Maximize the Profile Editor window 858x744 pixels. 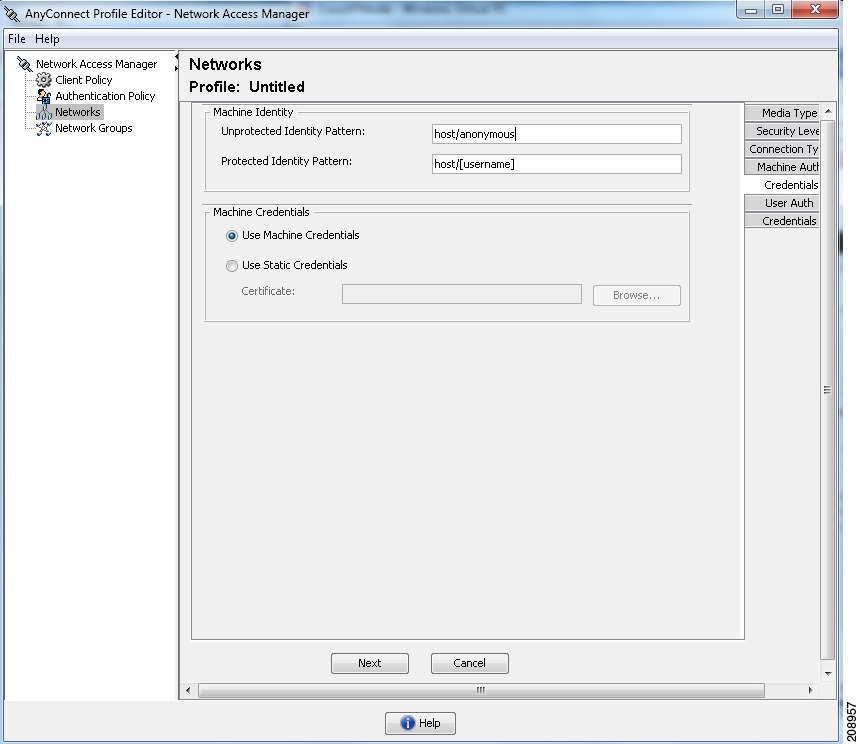click(x=778, y=9)
